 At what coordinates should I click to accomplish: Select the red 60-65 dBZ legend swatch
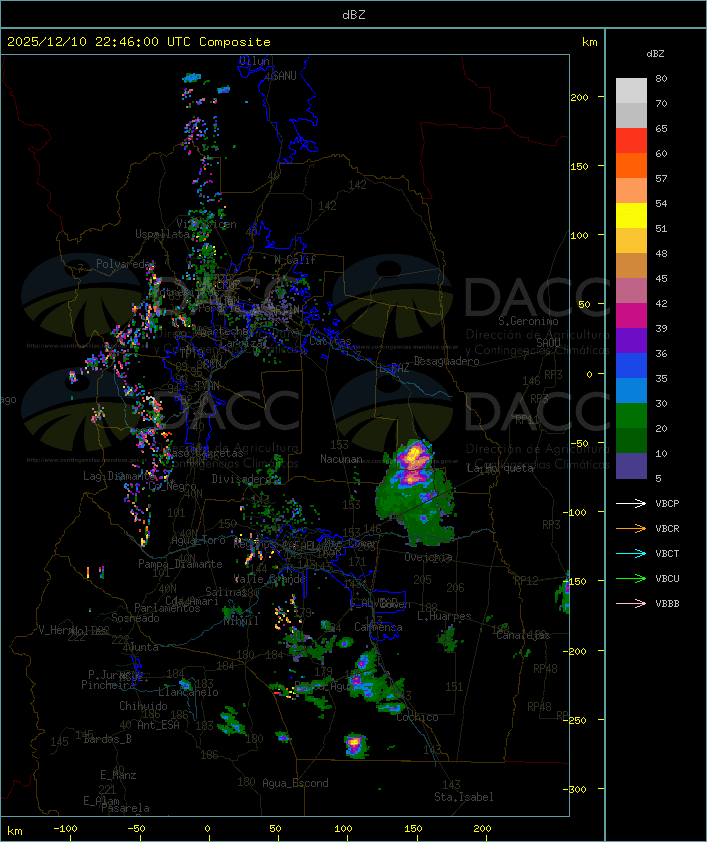[x=631, y=141]
